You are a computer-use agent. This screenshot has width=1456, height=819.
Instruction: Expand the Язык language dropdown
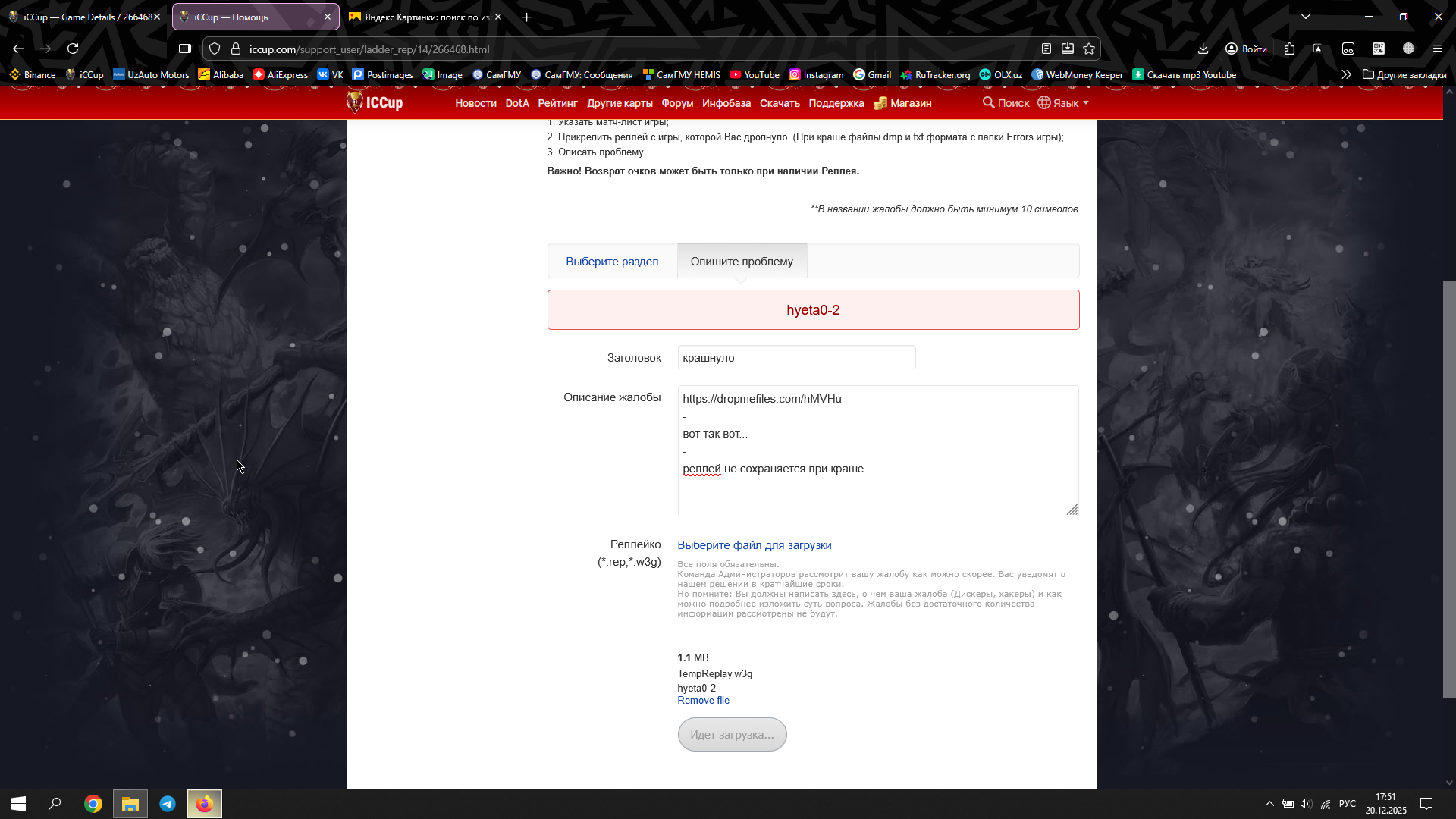tap(1064, 103)
